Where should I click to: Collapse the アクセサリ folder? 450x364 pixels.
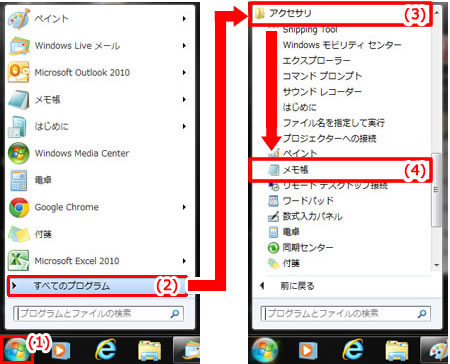[341, 13]
